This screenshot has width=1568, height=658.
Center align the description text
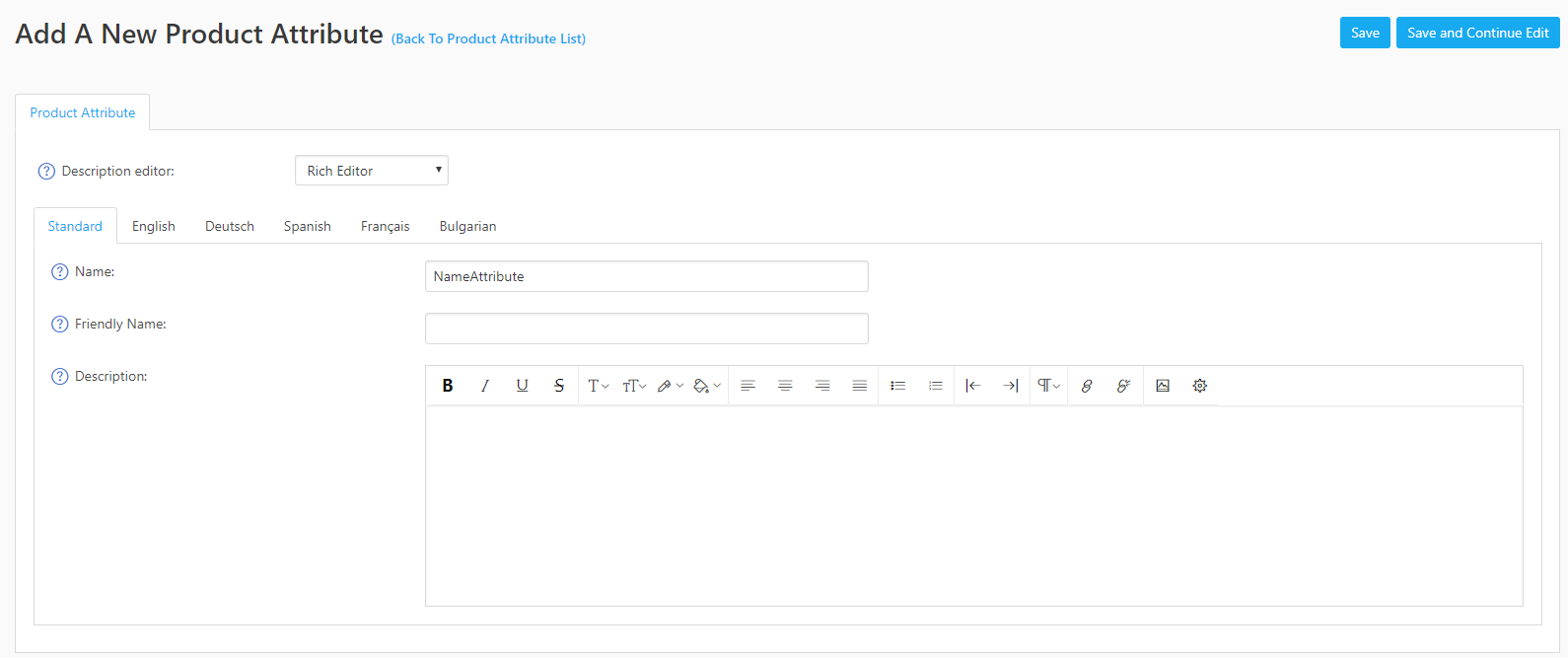(785, 386)
